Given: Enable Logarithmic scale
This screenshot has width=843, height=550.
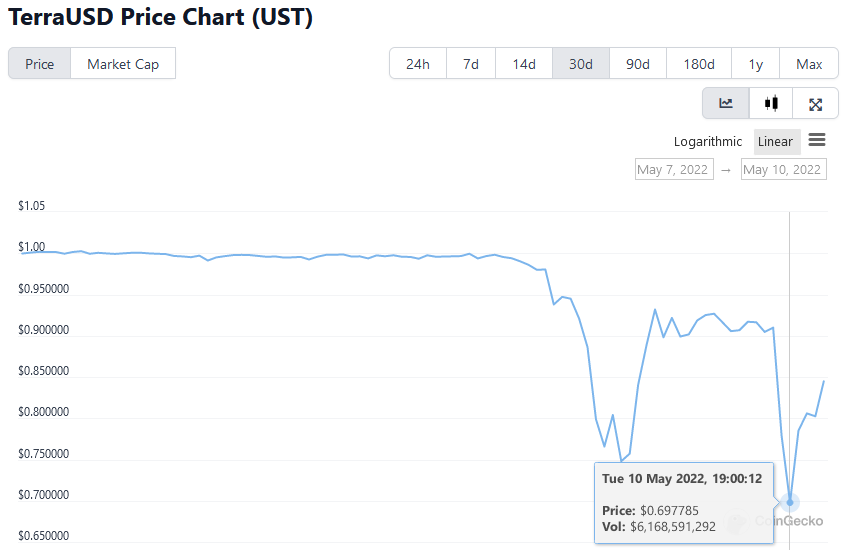Looking at the screenshot, I should point(708,141).
